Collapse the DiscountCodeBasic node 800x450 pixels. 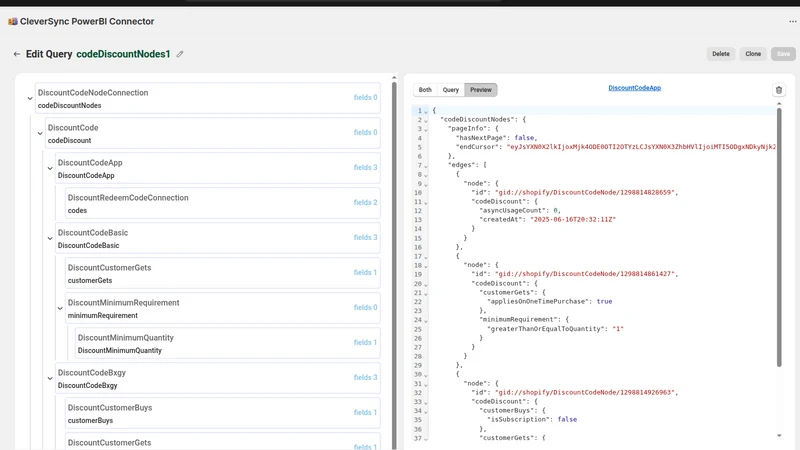pyautogui.click(x=50, y=238)
